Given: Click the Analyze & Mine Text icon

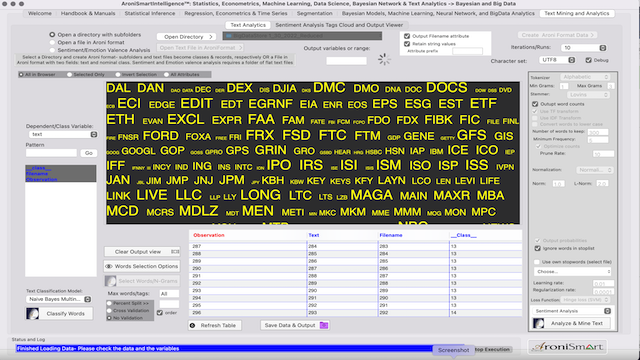Looking at the screenshot, I should [x=539, y=323].
